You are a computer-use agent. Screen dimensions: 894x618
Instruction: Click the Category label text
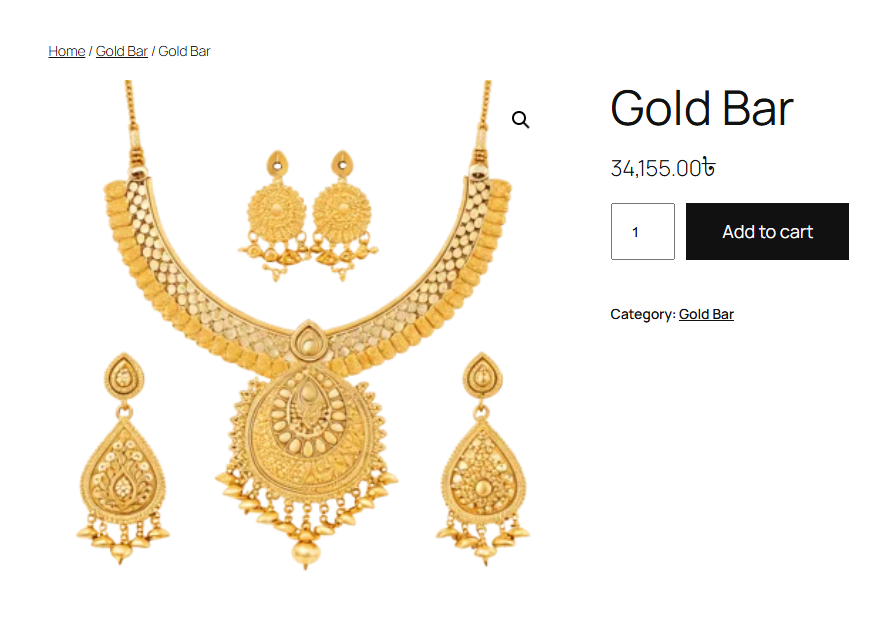641,314
